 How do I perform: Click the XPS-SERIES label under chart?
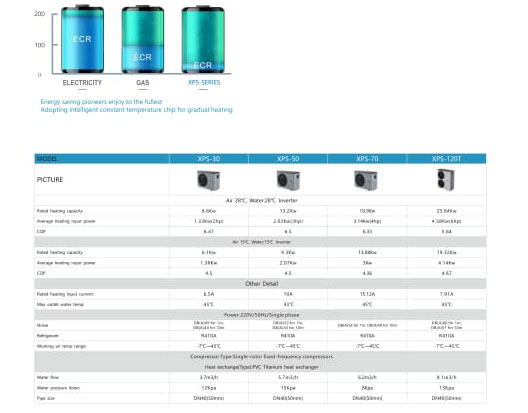(204, 83)
